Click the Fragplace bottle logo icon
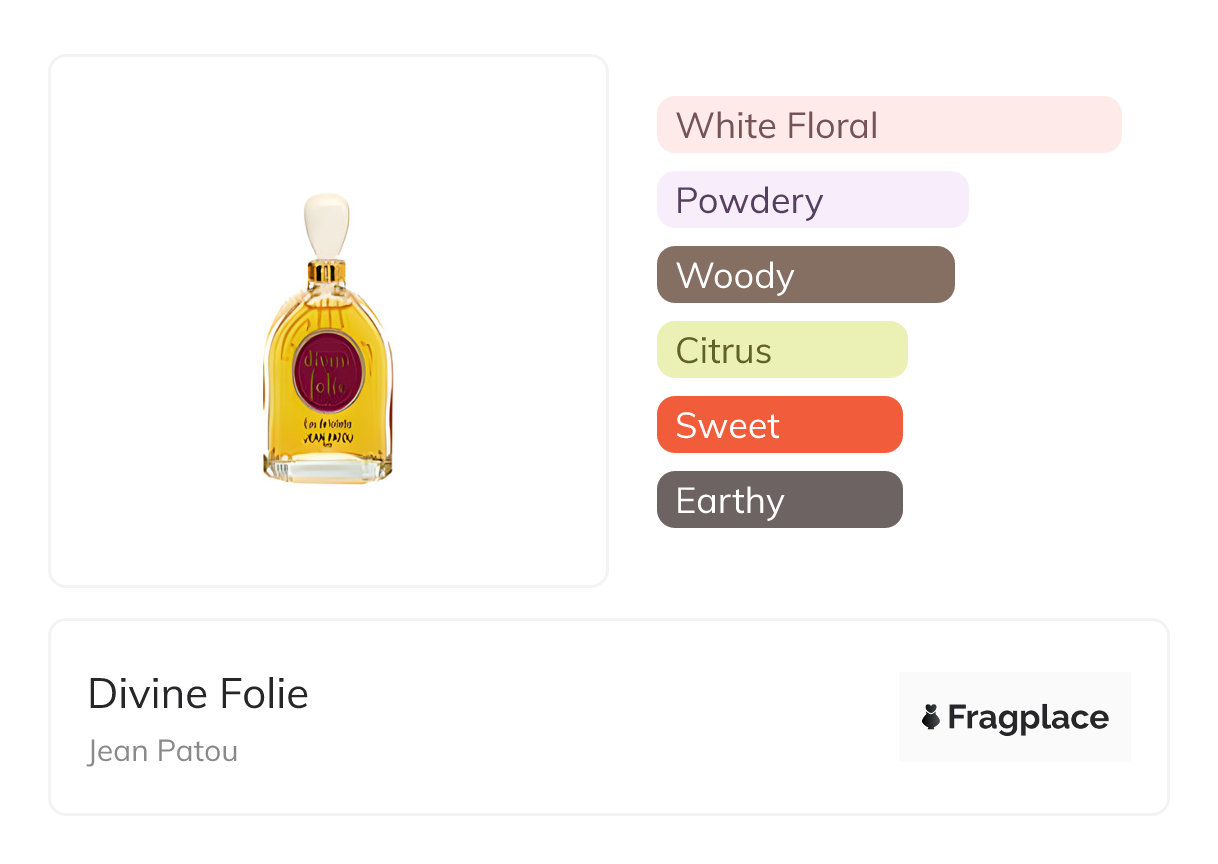The height and width of the screenshot is (864, 1218). point(931,717)
